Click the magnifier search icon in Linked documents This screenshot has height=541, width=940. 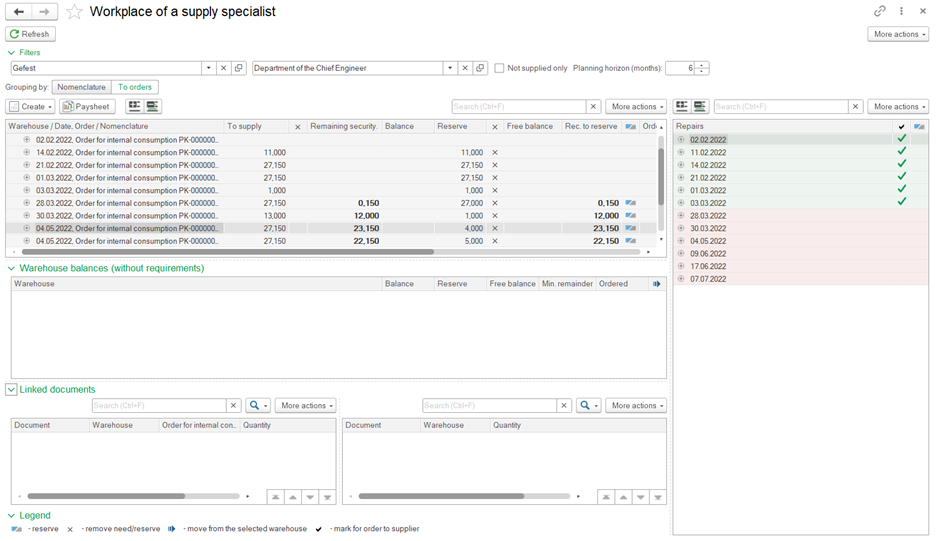tap(256, 406)
